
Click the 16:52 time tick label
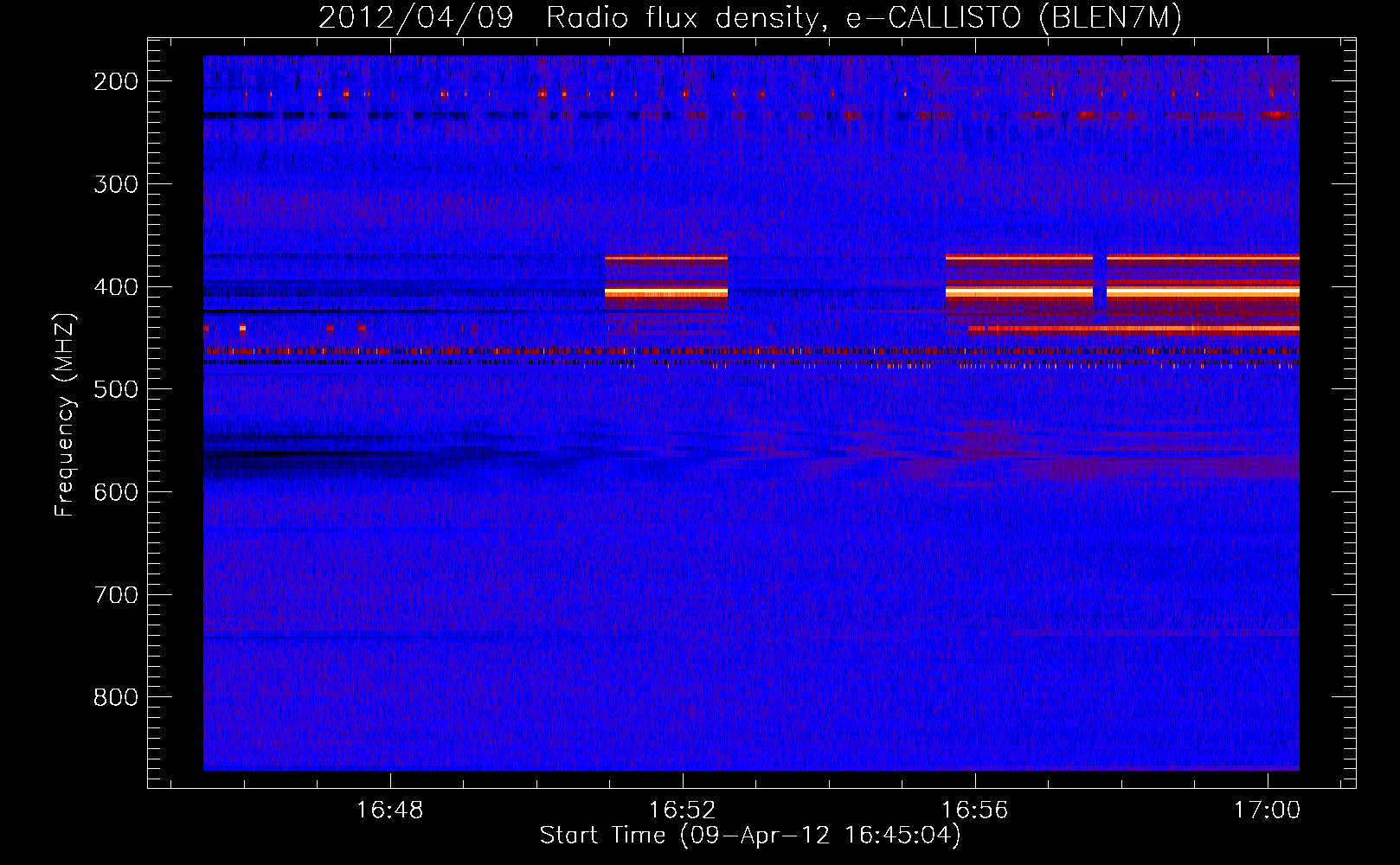click(x=683, y=811)
